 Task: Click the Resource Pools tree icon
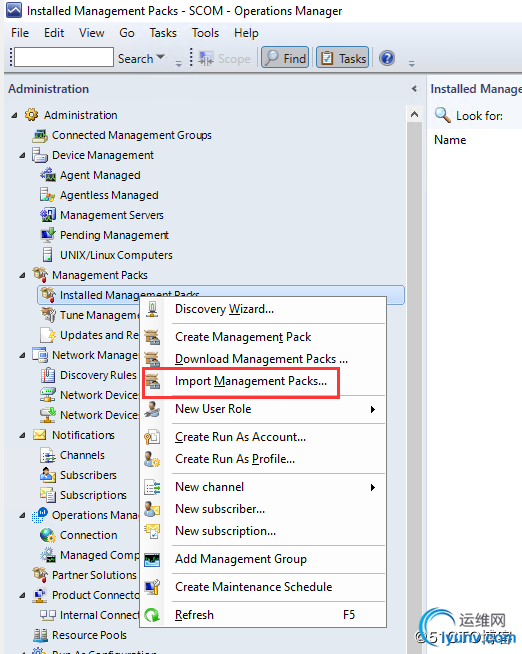tap(40, 635)
